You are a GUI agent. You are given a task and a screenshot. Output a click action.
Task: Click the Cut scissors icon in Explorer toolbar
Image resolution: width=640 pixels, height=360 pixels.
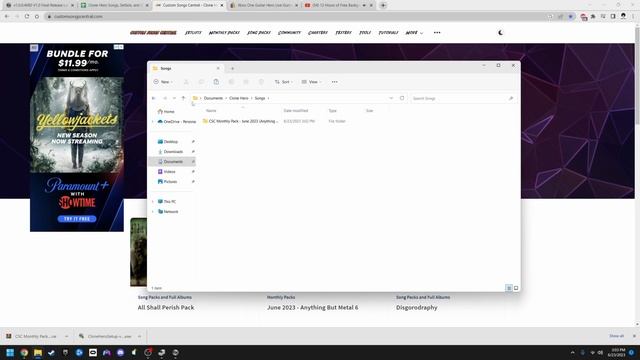(186, 82)
